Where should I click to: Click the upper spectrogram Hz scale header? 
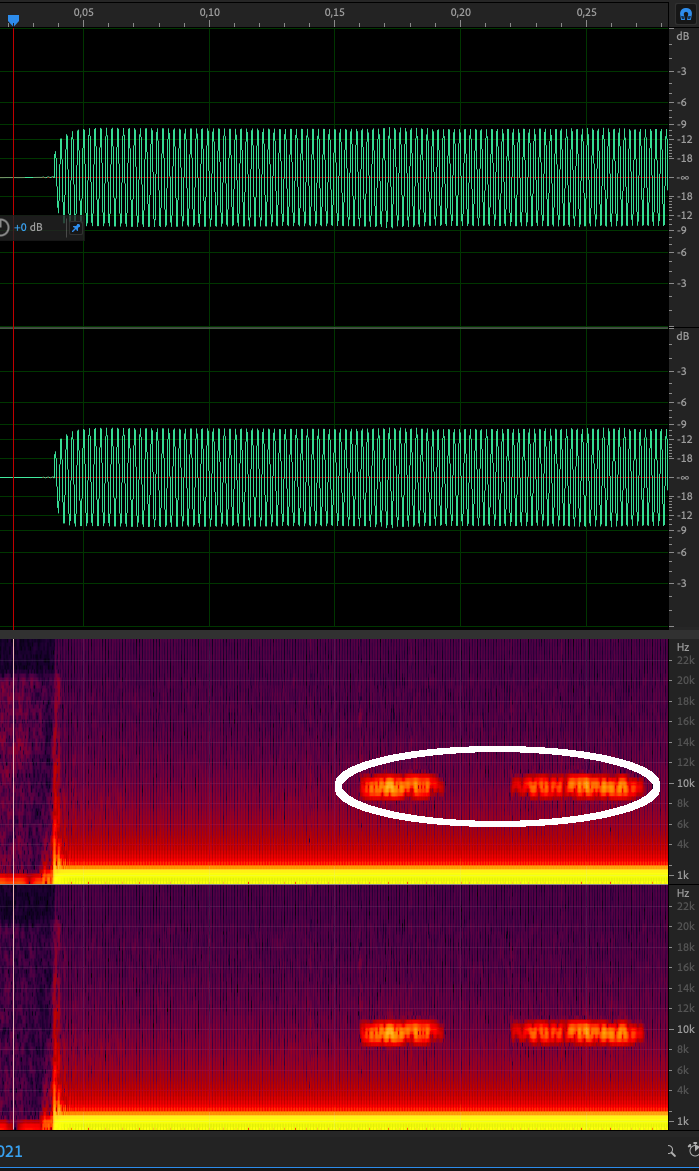[683, 647]
